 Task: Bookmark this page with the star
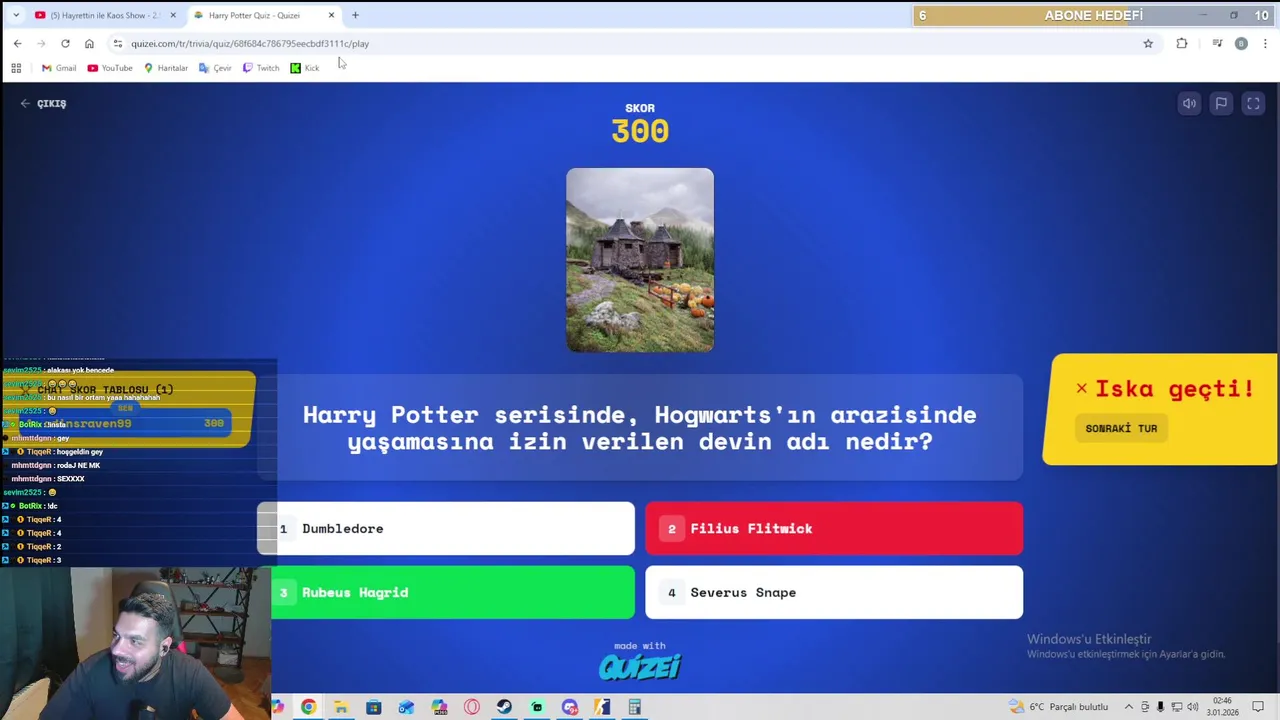[1148, 43]
